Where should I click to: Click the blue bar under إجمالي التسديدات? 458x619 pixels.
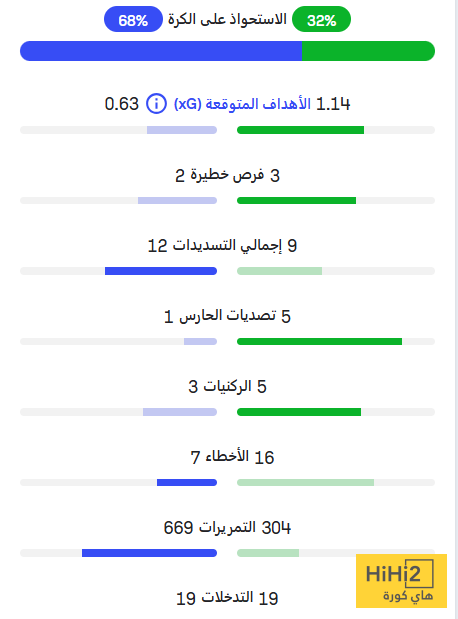[x=161, y=271]
